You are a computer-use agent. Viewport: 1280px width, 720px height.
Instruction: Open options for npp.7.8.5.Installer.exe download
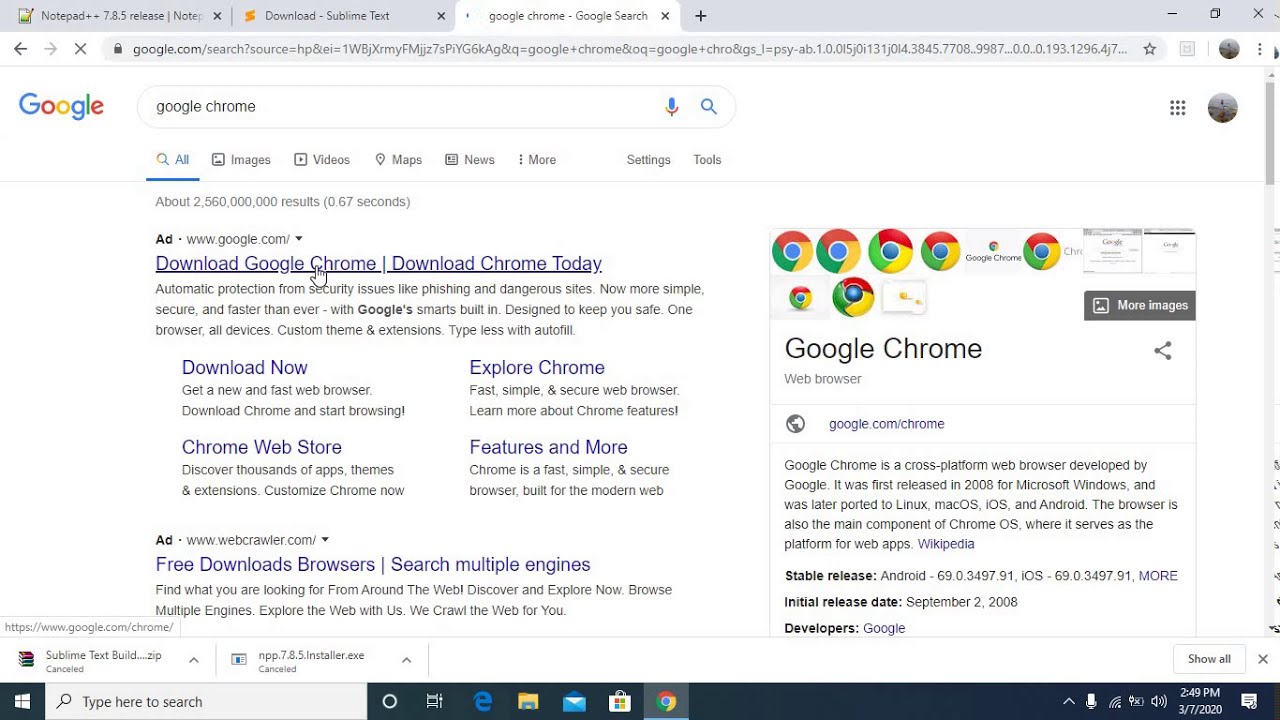click(406, 660)
